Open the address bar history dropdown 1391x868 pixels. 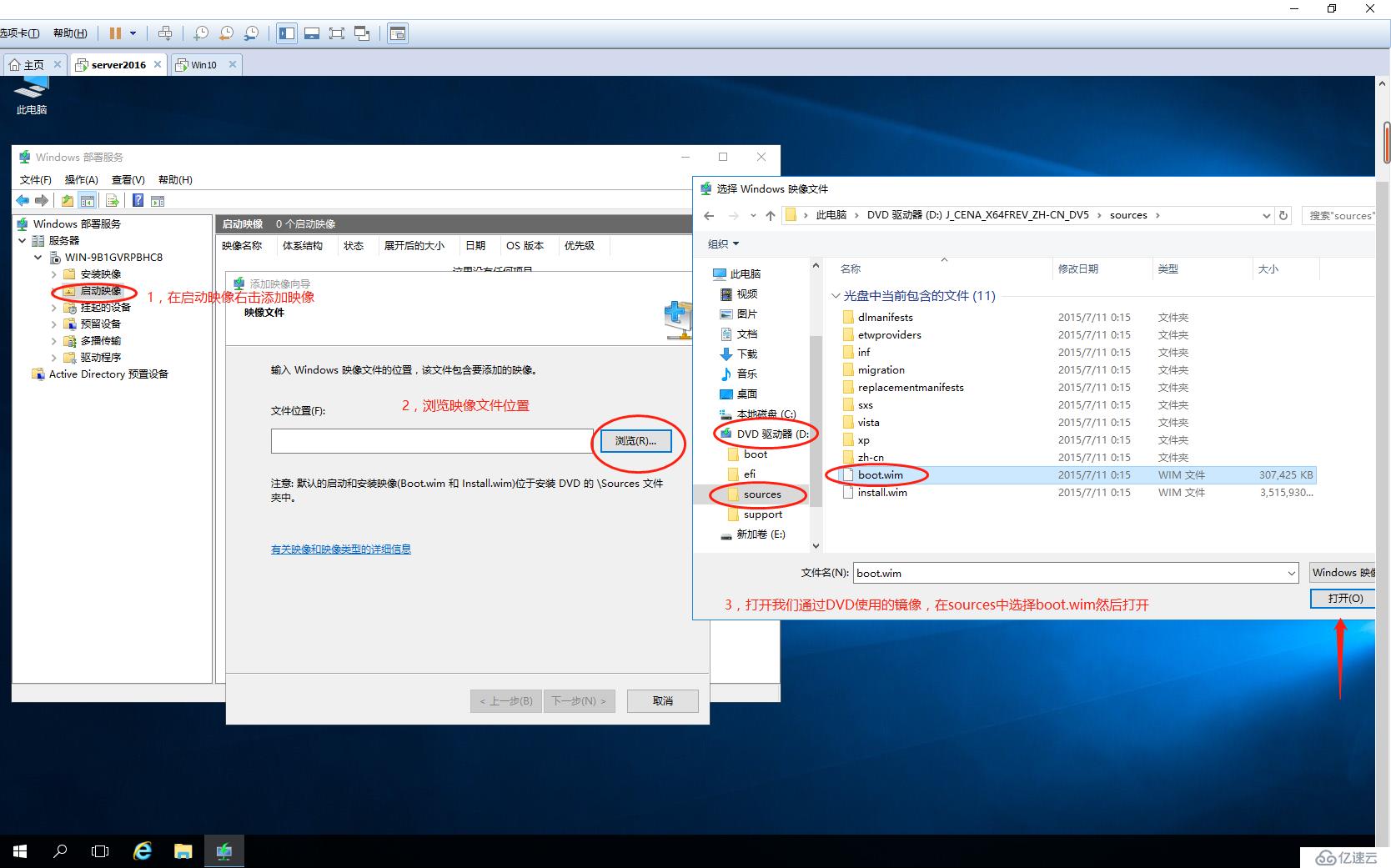click(x=1267, y=215)
